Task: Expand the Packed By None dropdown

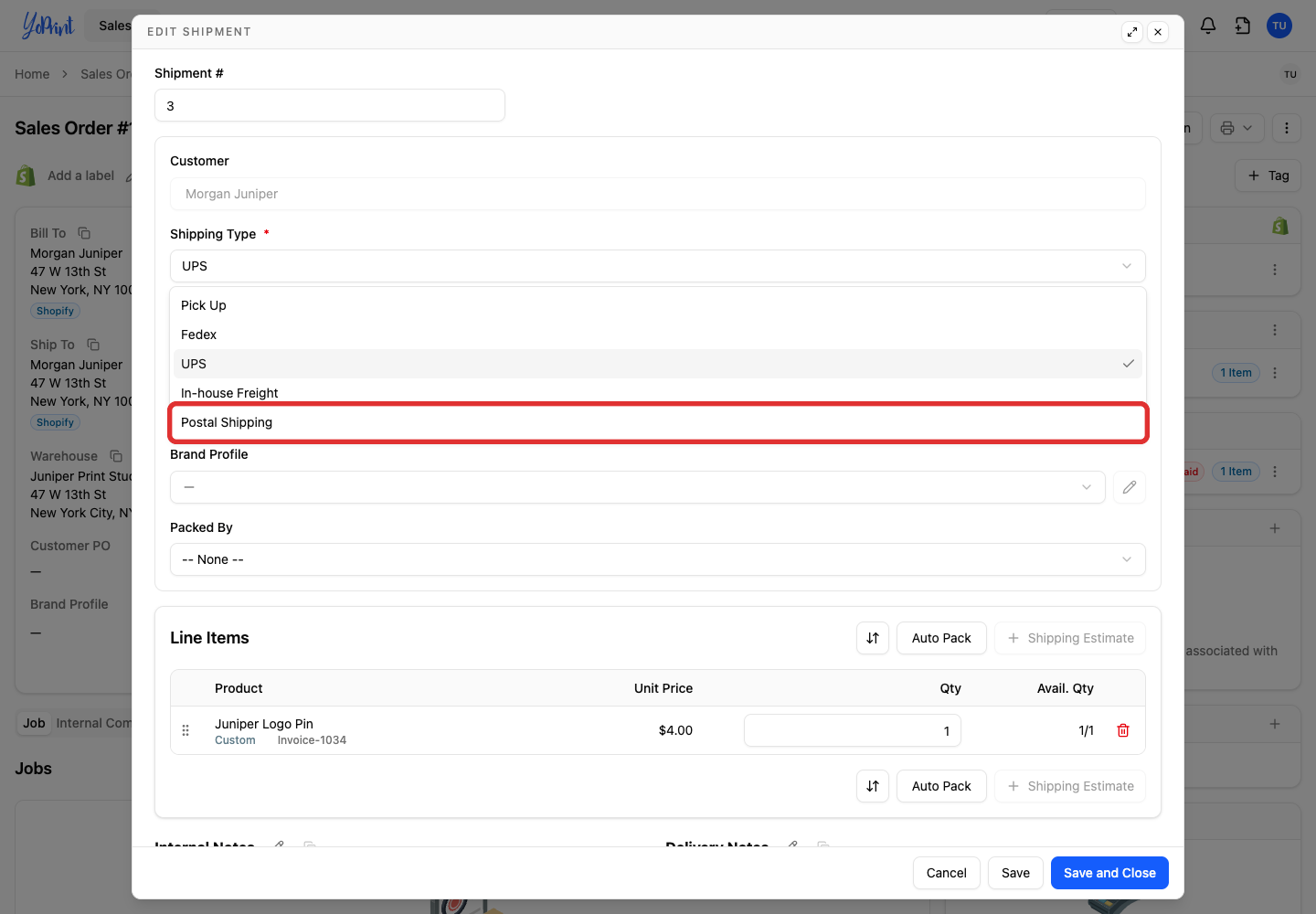Action: click(x=658, y=559)
